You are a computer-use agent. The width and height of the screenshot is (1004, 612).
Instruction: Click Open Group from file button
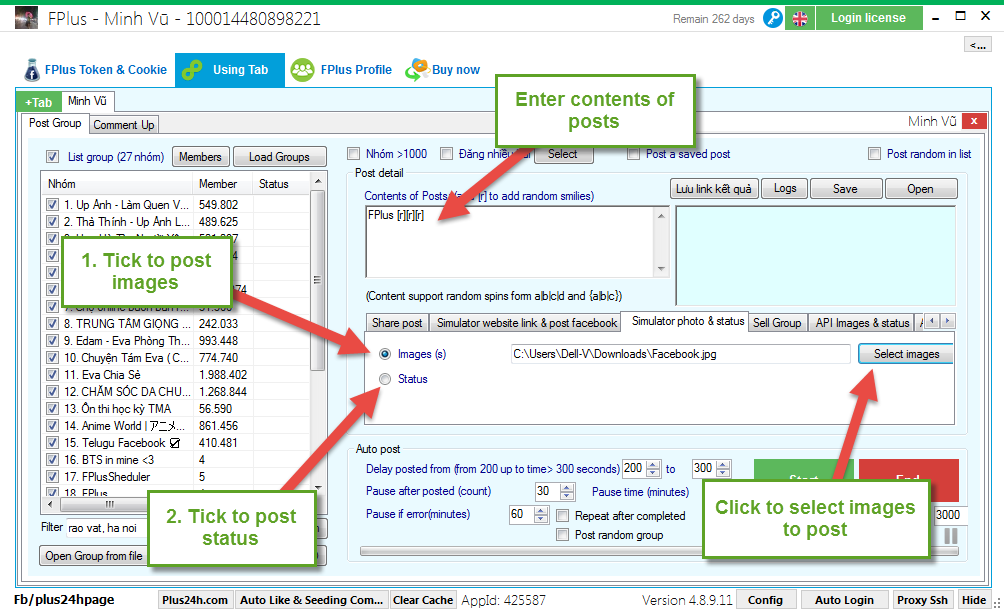[x=93, y=556]
